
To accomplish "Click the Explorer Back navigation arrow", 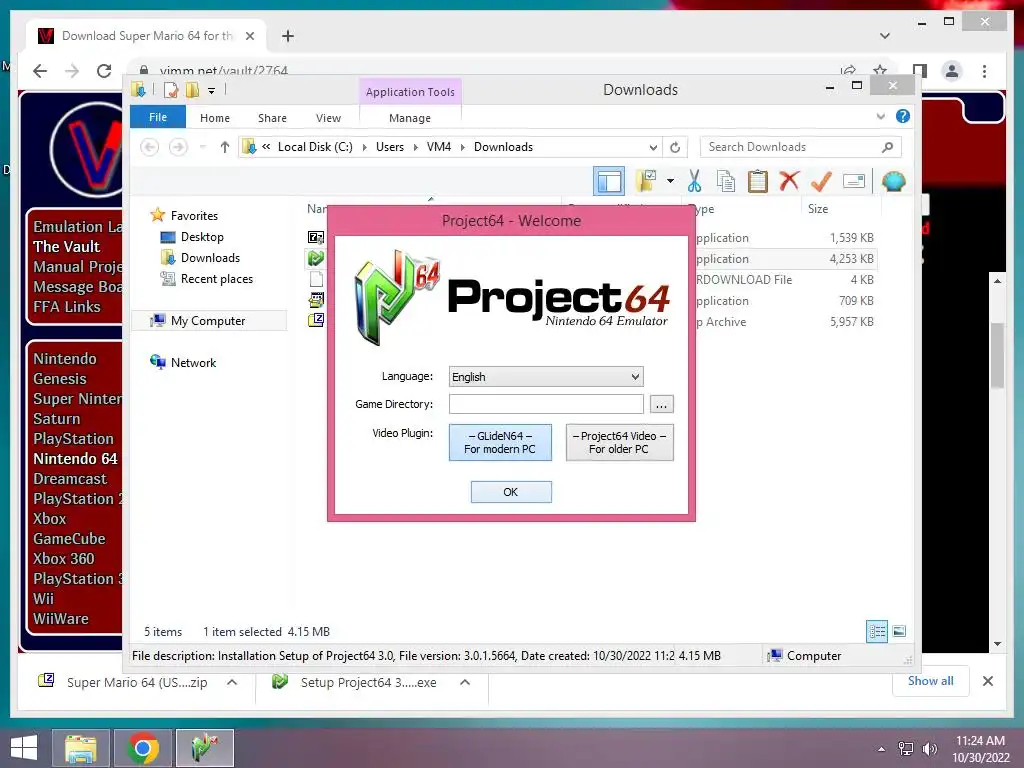I will coord(150,147).
